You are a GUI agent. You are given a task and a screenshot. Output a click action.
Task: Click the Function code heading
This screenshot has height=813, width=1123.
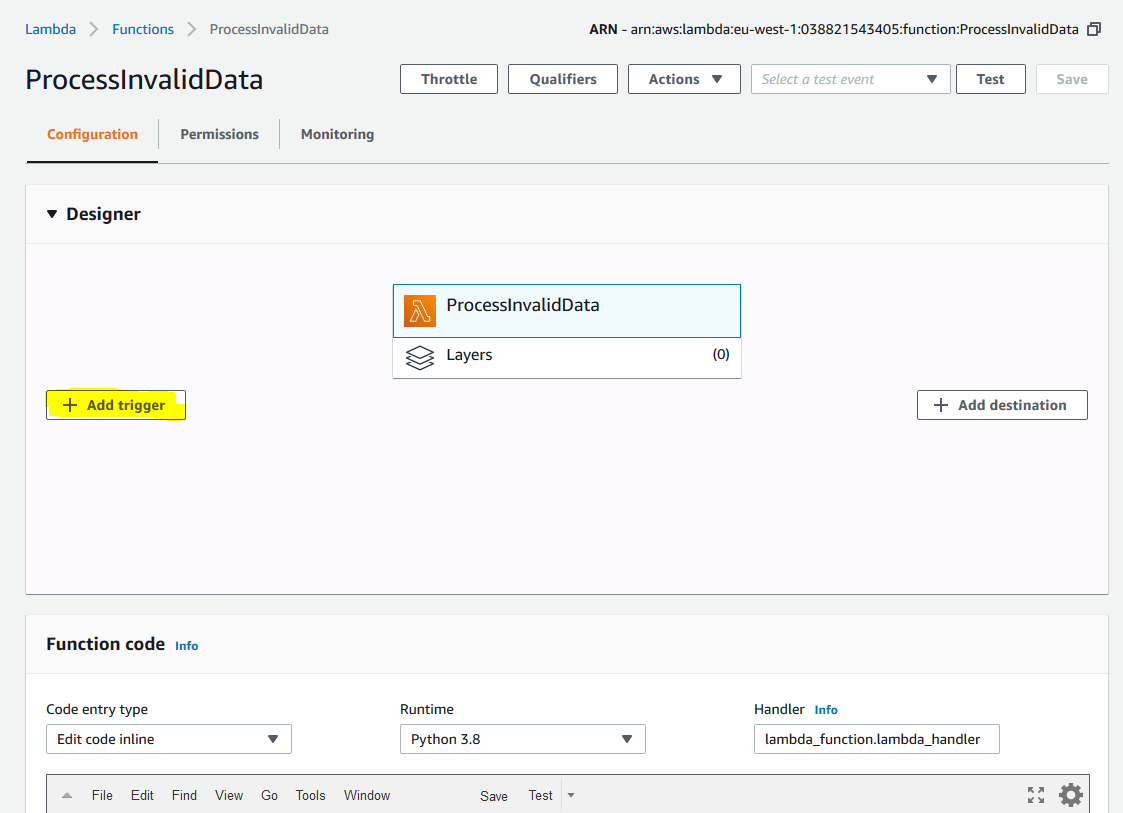105,644
